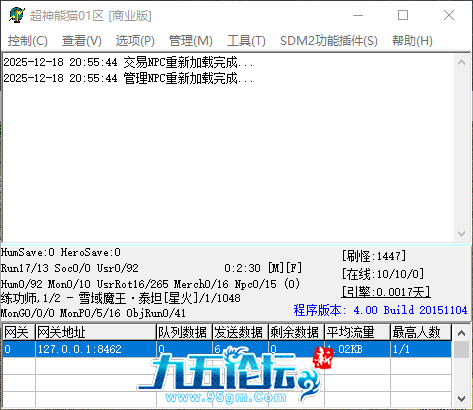Select the 127.0.0.1:8462 gateway address cell
Image resolution: width=473 pixels, height=410 pixels.
coord(96,349)
